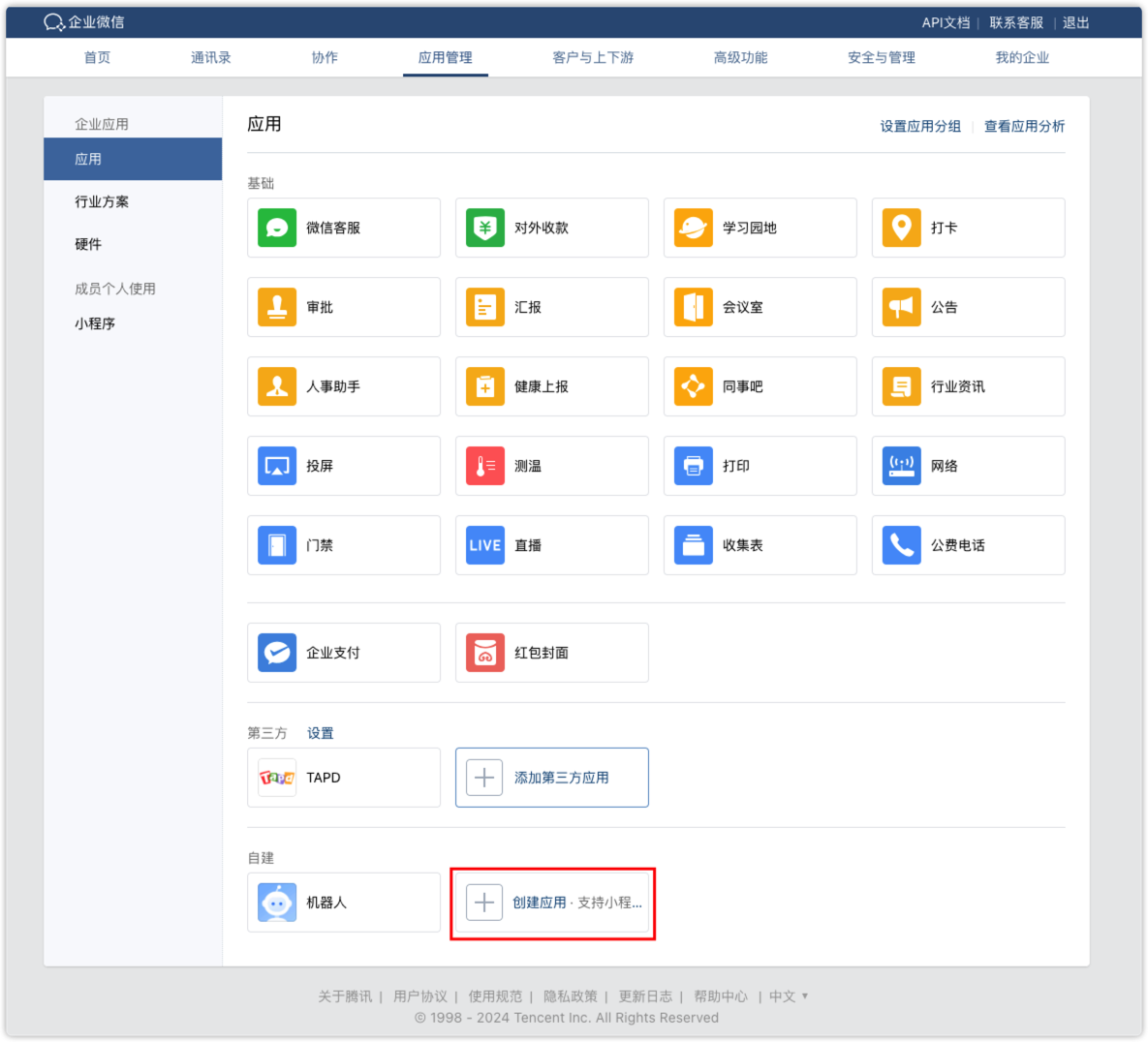Open the 收集表 collection form app

coord(760,545)
